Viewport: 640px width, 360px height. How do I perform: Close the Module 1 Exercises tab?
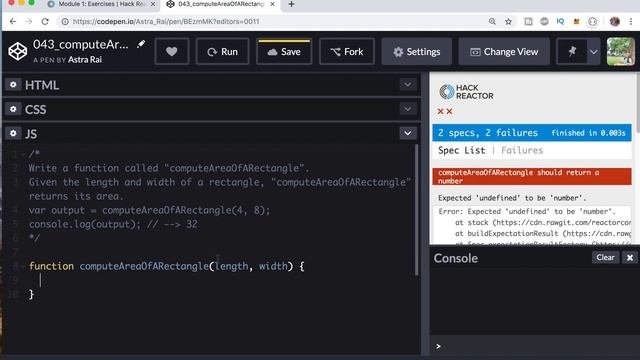[x=153, y=4]
